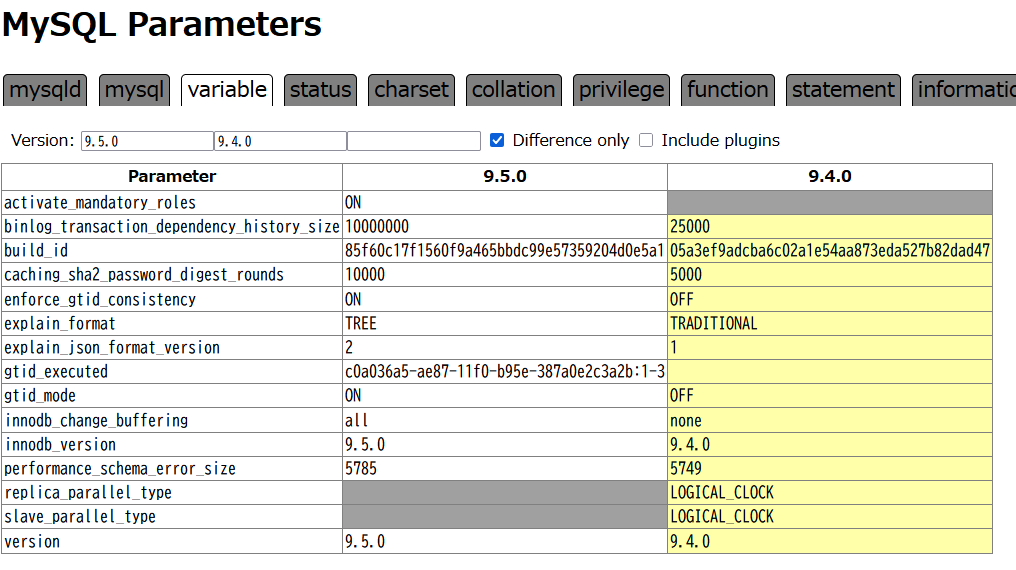Open the privilege tab
The height and width of the screenshot is (570, 1016).
(x=621, y=89)
